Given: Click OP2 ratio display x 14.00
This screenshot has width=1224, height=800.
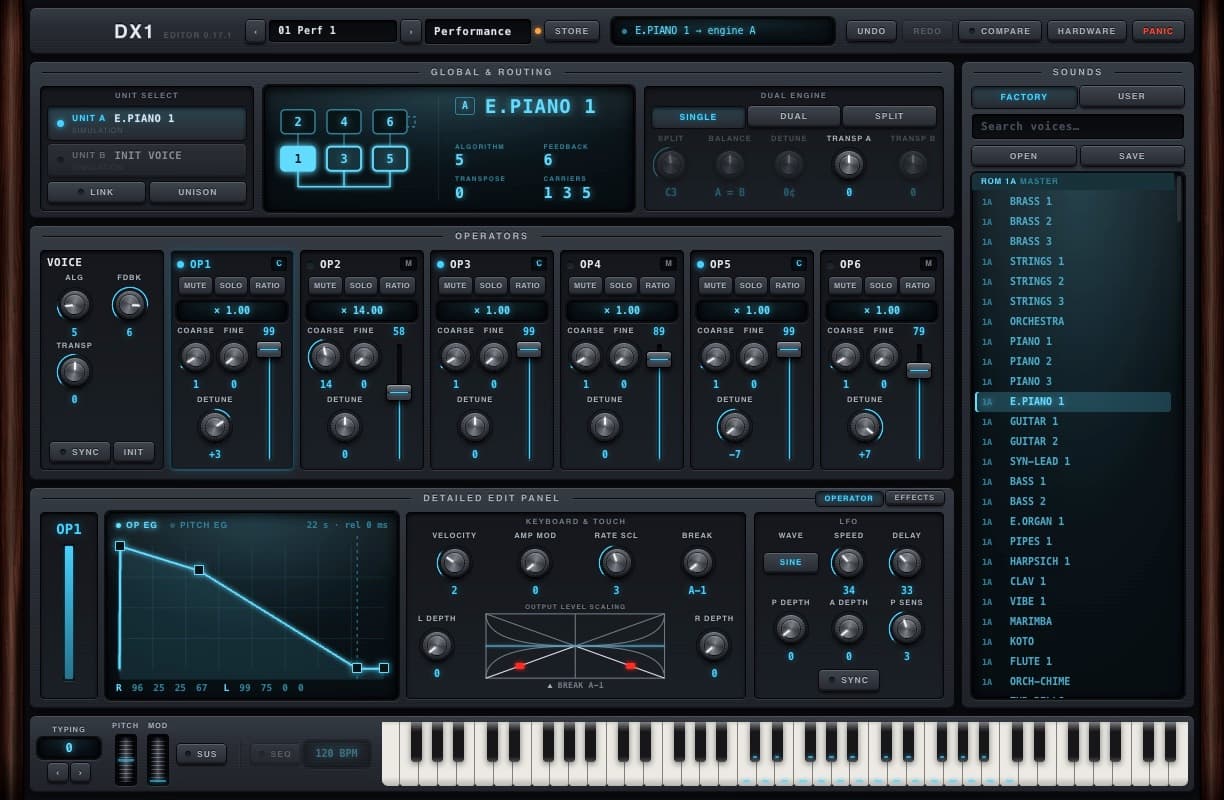Looking at the screenshot, I should click(362, 311).
